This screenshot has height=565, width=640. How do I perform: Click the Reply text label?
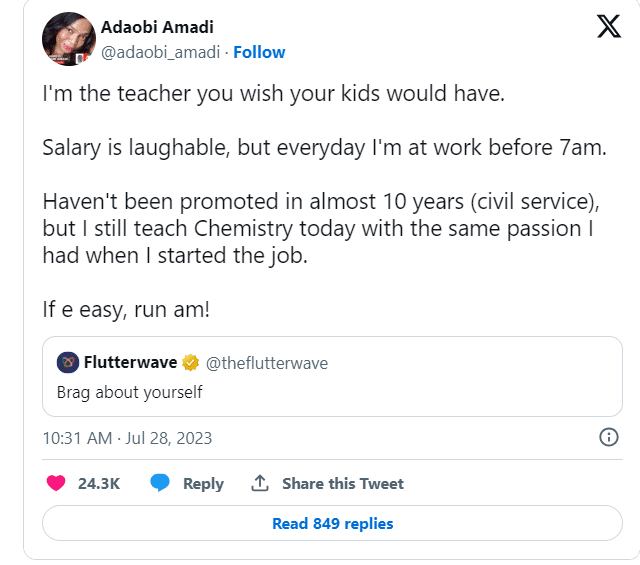(x=203, y=483)
